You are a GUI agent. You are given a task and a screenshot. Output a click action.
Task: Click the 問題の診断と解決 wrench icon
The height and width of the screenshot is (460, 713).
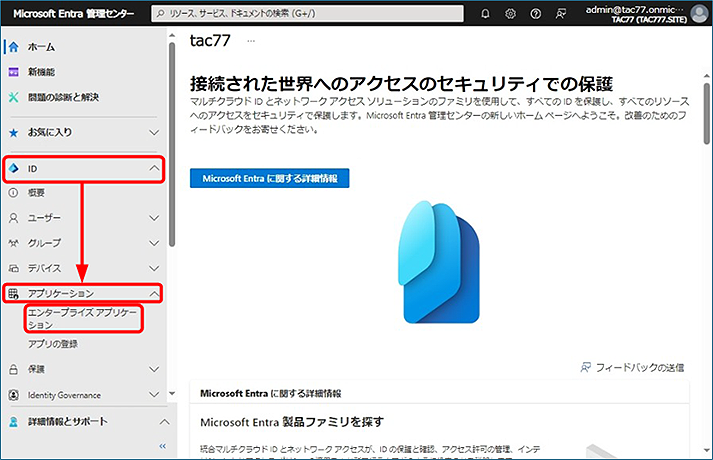point(14,97)
